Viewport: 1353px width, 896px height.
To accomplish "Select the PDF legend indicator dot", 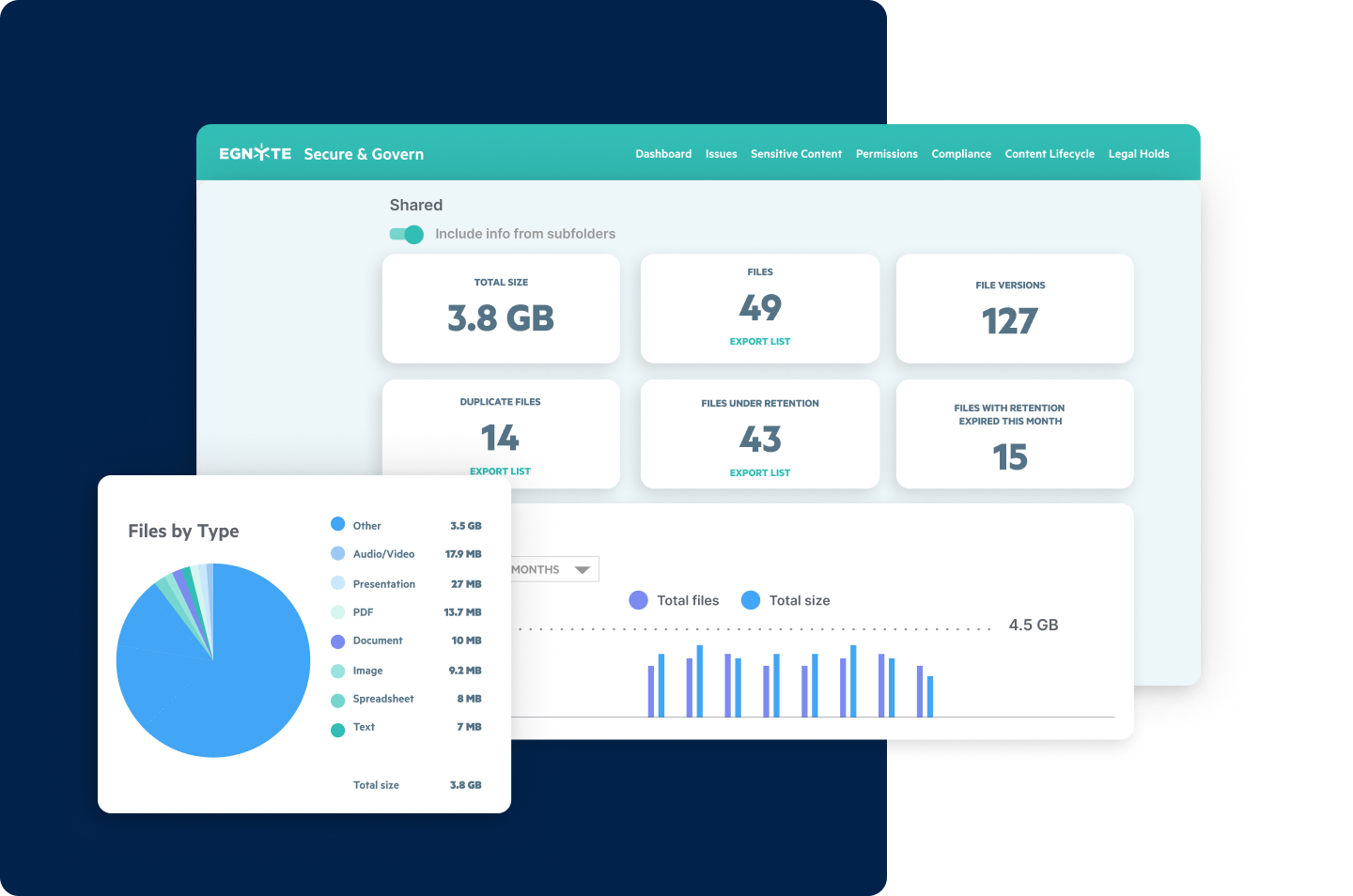I will [x=337, y=611].
